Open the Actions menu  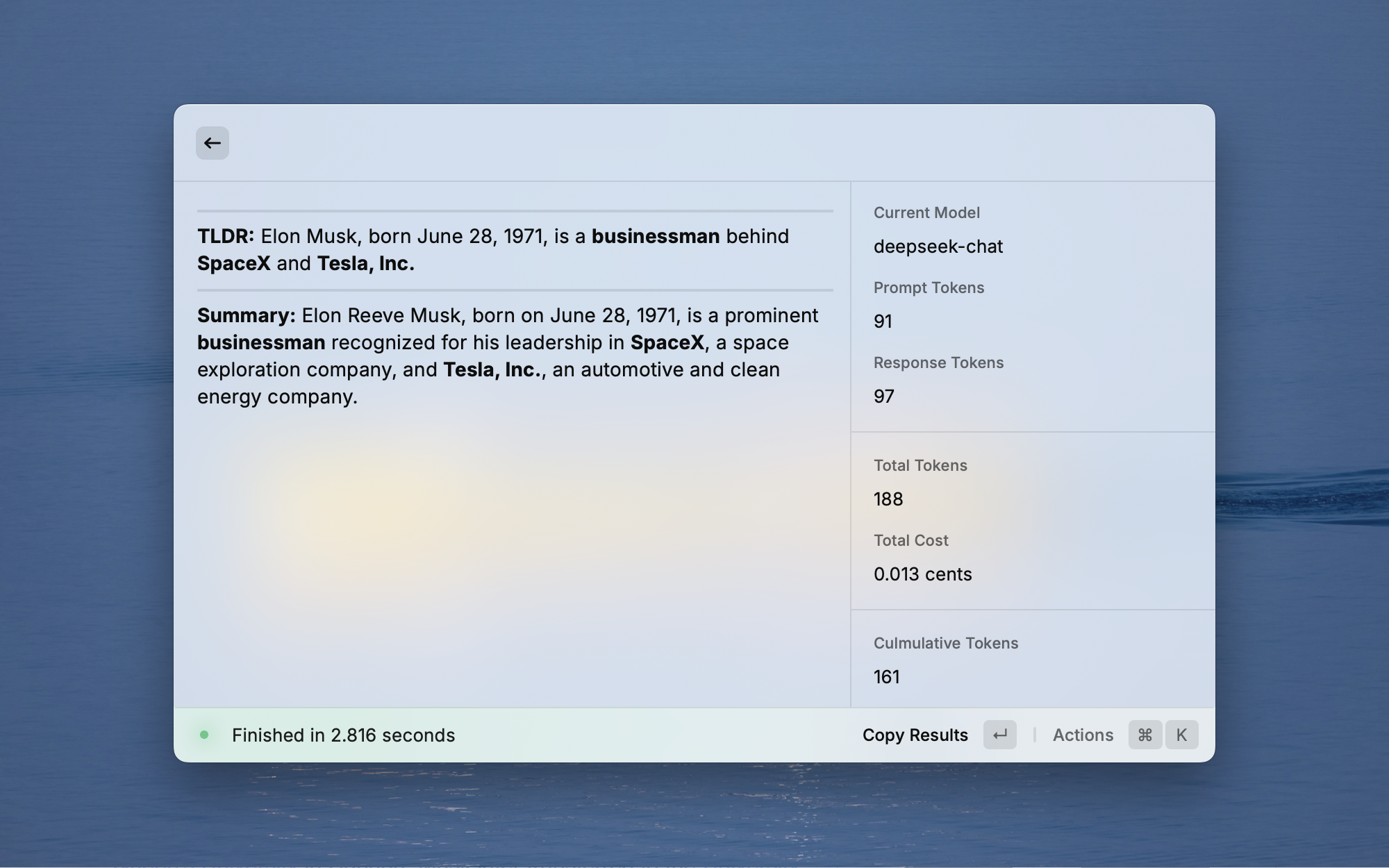pyautogui.click(x=1083, y=735)
